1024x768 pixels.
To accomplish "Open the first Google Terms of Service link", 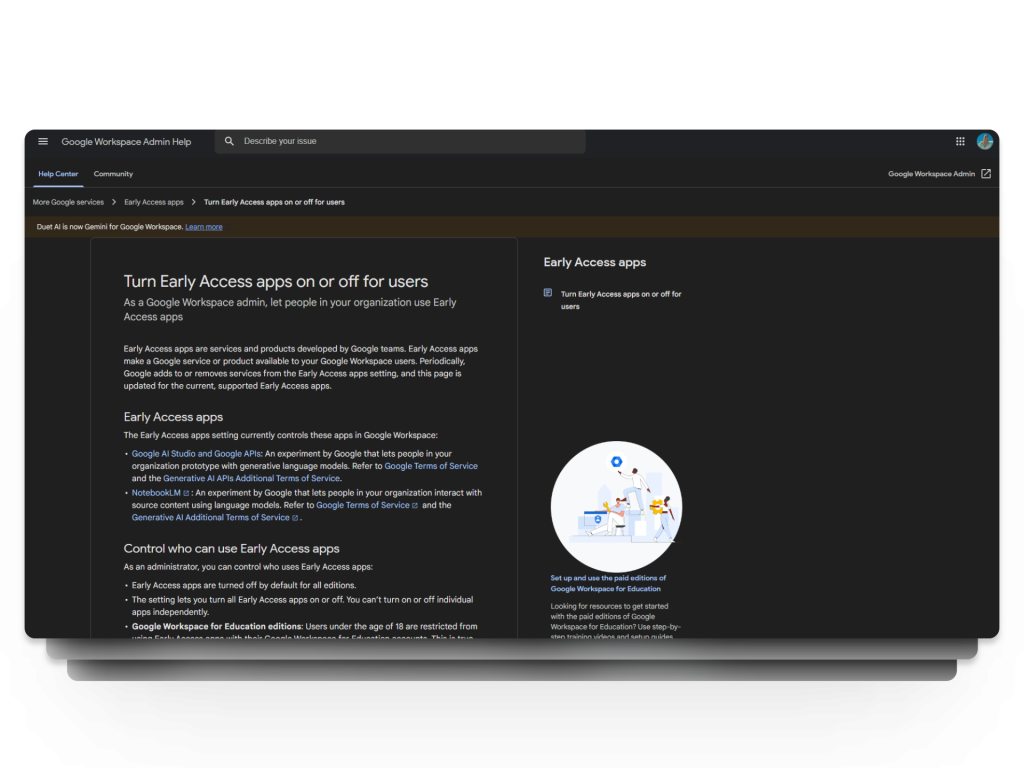I will click(x=431, y=466).
